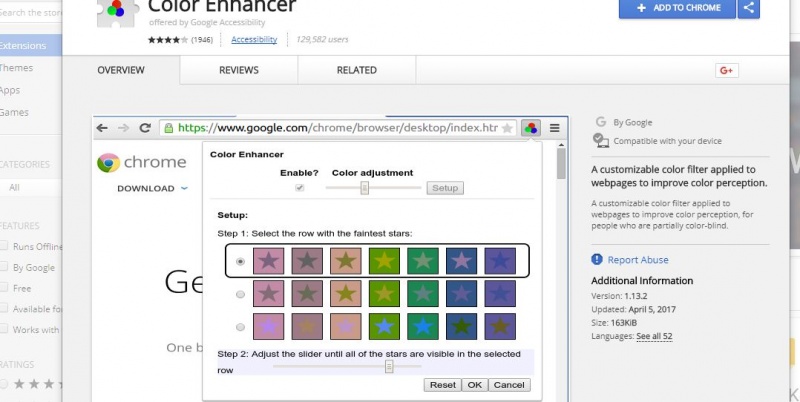Check the Runs Offline filter

[4, 246]
